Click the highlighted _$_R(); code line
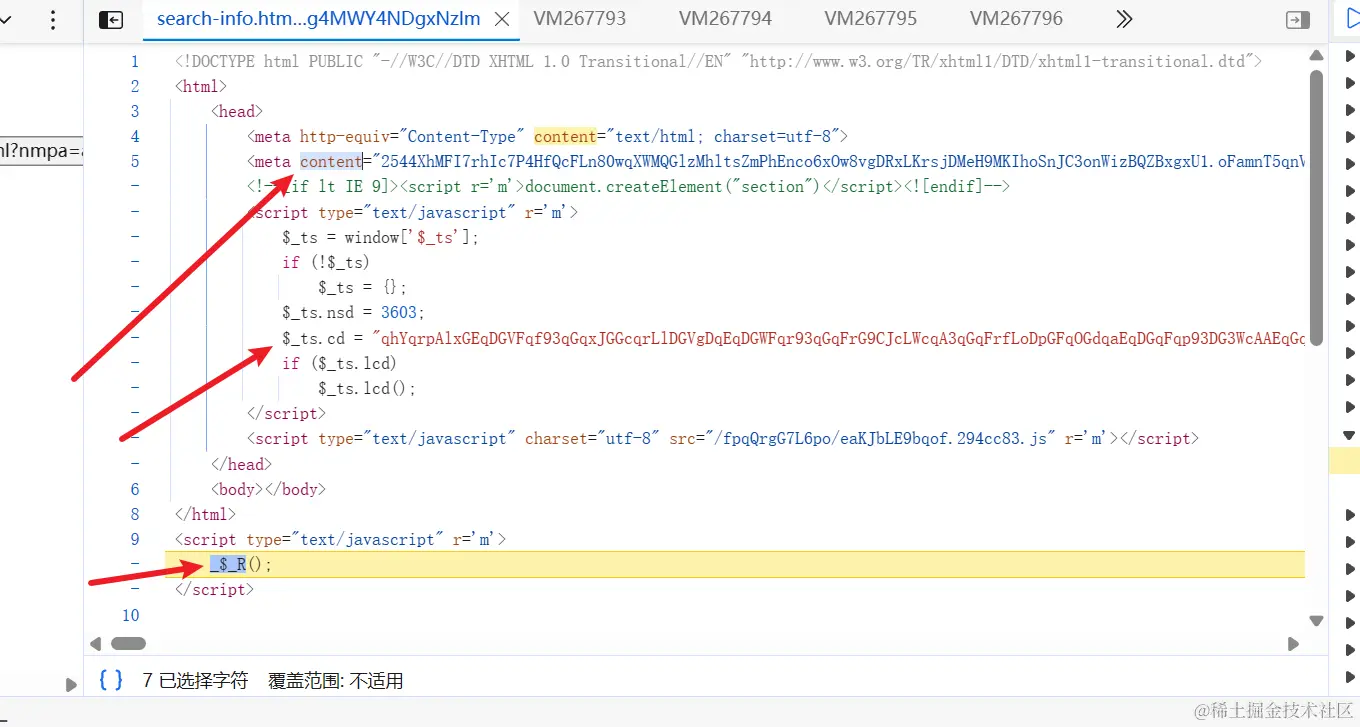Image resolution: width=1360 pixels, height=727 pixels. click(735, 564)
